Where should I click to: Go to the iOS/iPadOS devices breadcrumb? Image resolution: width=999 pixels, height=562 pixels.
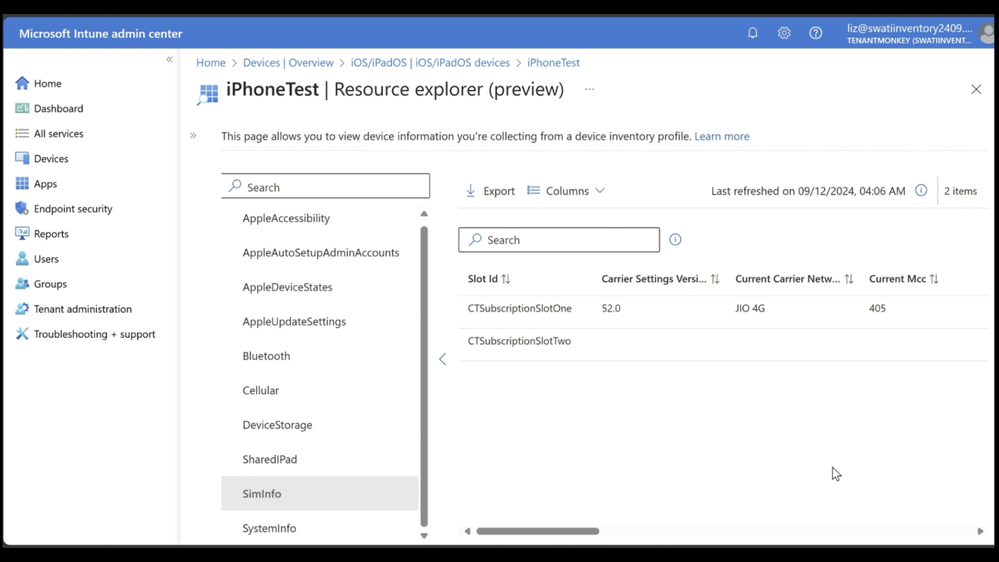click(x=430, y=62)
